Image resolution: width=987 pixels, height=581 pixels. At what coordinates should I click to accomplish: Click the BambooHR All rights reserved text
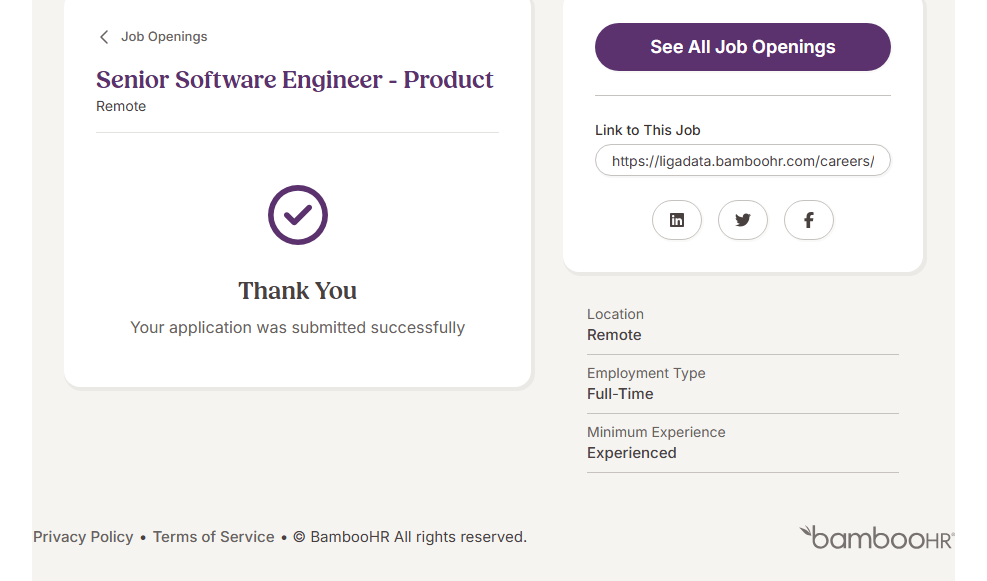tap(418, 537)
